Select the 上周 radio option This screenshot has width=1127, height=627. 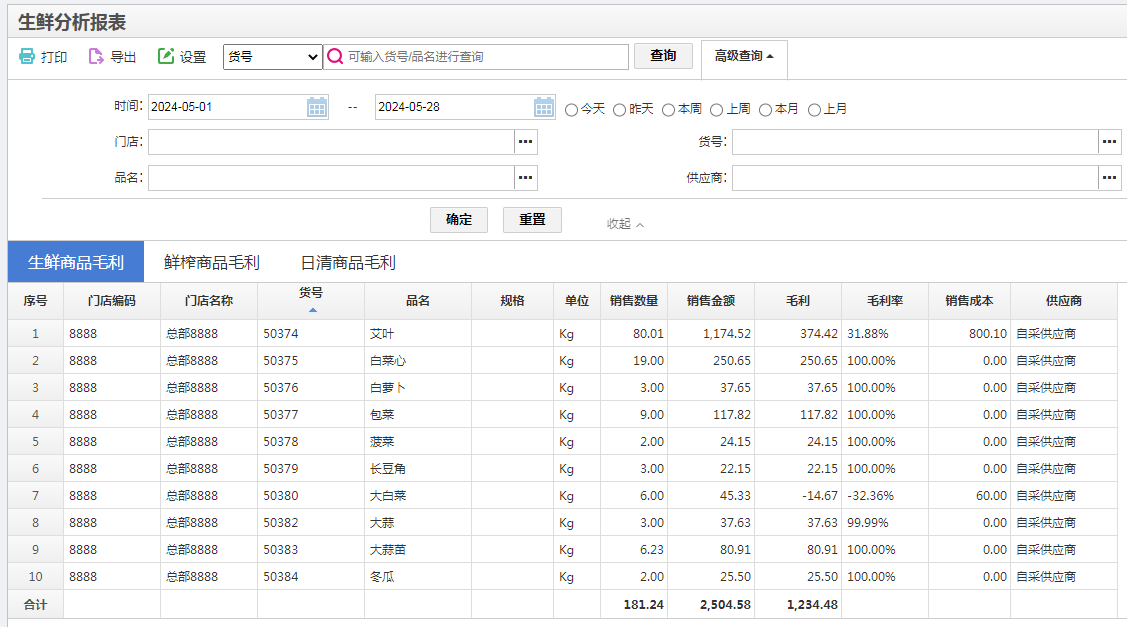[x=717, y=110]
